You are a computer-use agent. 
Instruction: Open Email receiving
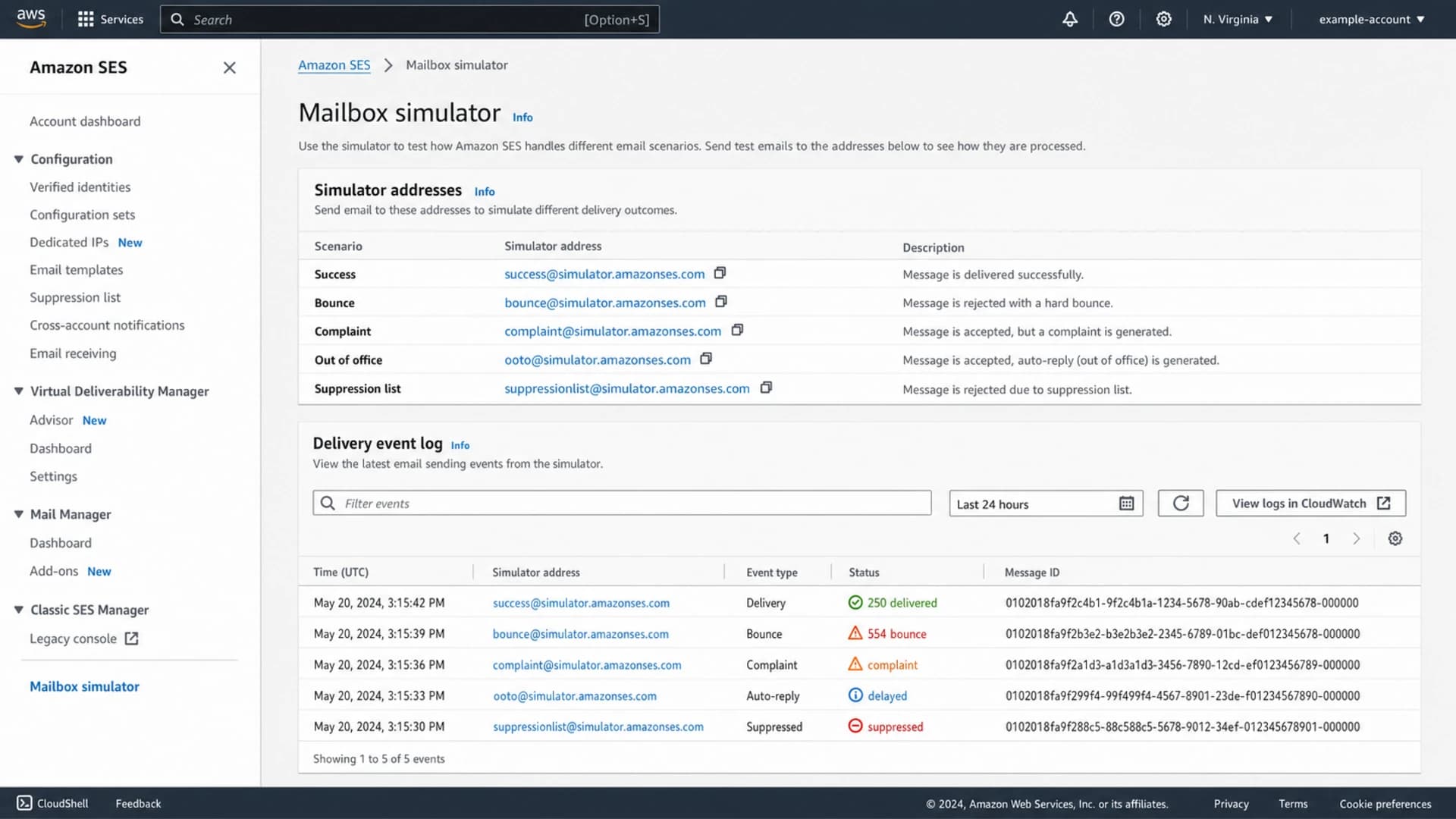[73, 353]
